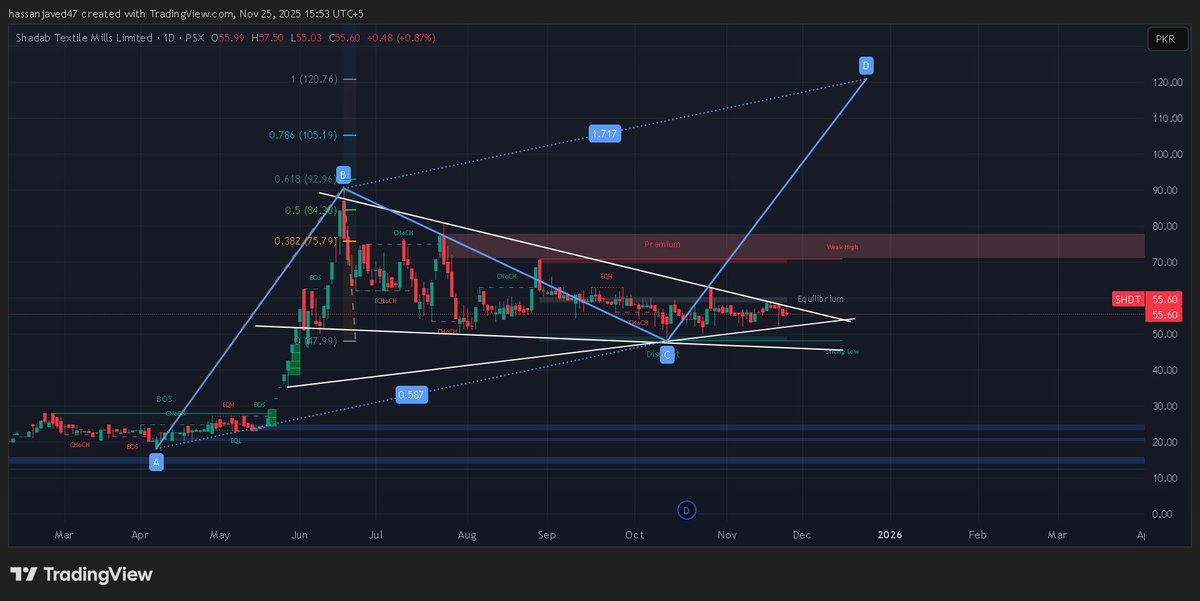Click the Aug label on time axis
This screenshot has width=1200, height=601.
(466, 535)
